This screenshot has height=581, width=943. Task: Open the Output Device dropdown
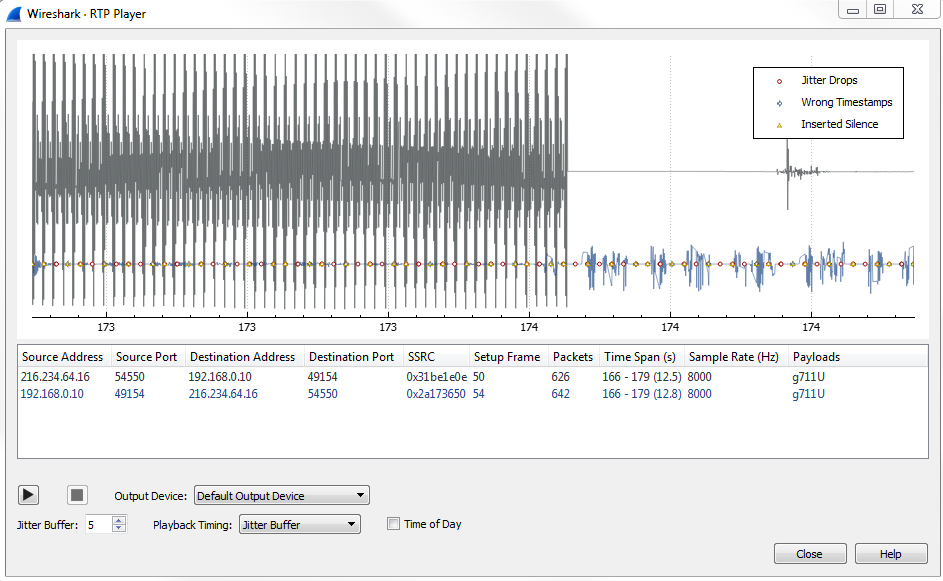coord(281,496)
